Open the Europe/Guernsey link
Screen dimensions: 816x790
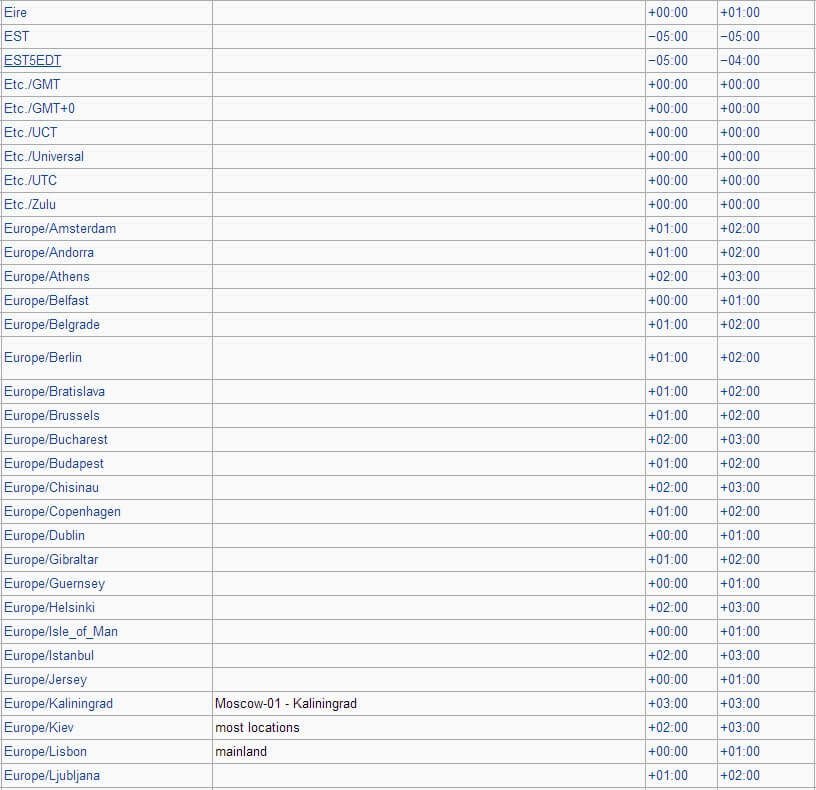pyautogui.click(x=55, y=583)
